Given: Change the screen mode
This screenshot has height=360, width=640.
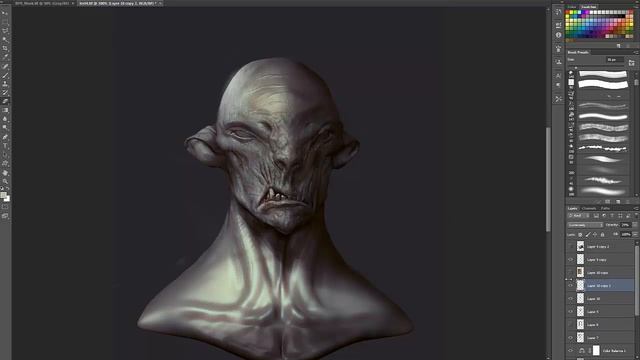Looking at the screenshot, I should 5,216.
